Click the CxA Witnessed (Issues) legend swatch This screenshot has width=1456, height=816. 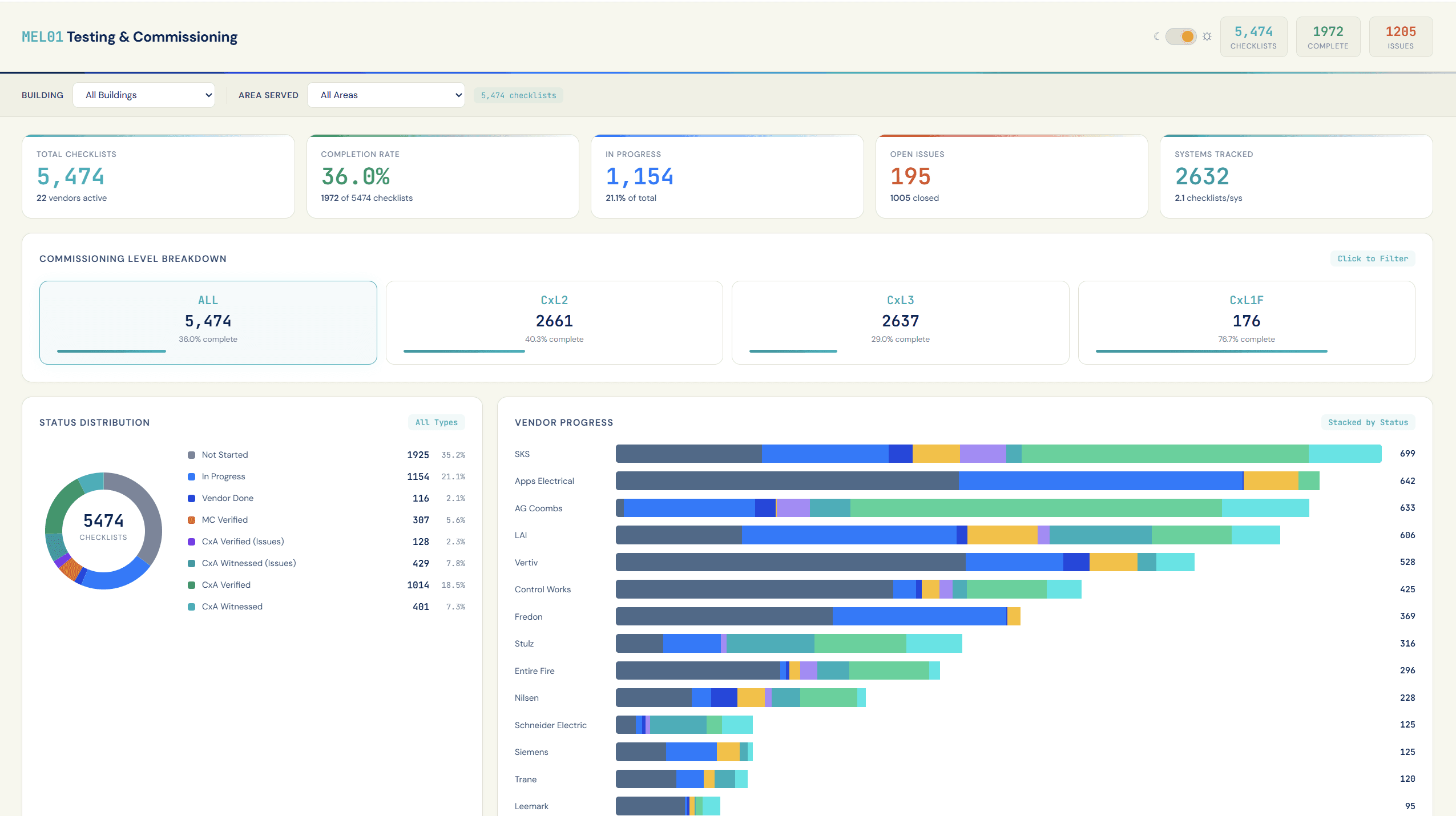click(192, 563)
